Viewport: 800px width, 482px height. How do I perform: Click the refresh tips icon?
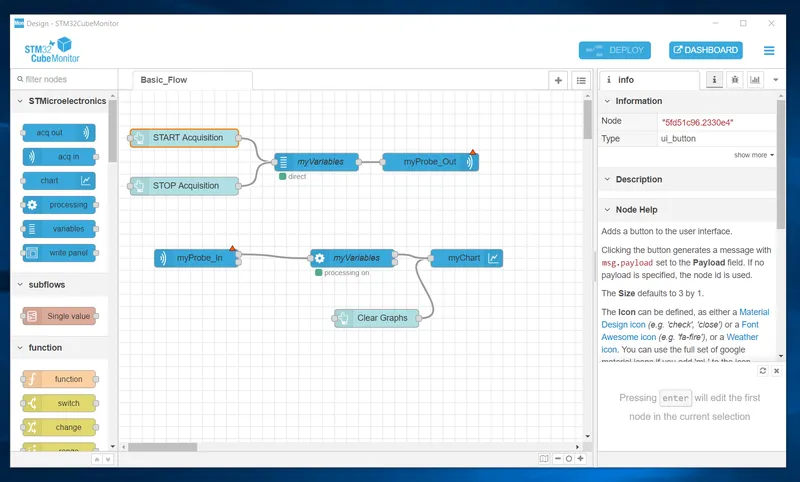click(763, 371)
